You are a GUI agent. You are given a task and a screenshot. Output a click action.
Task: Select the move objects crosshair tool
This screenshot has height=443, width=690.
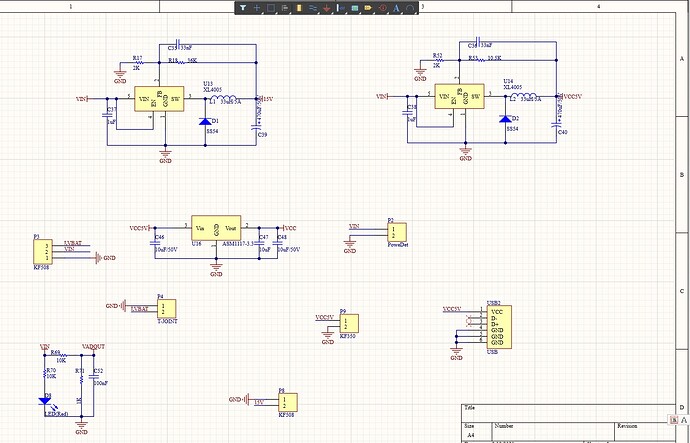(257, 7)
